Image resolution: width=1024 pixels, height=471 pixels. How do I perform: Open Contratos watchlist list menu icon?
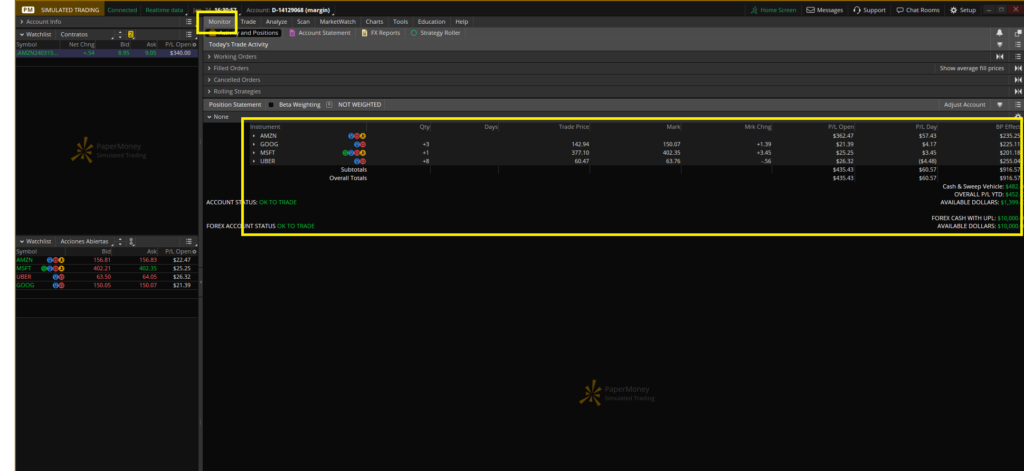pyautogui.click(x=189, y=34)
